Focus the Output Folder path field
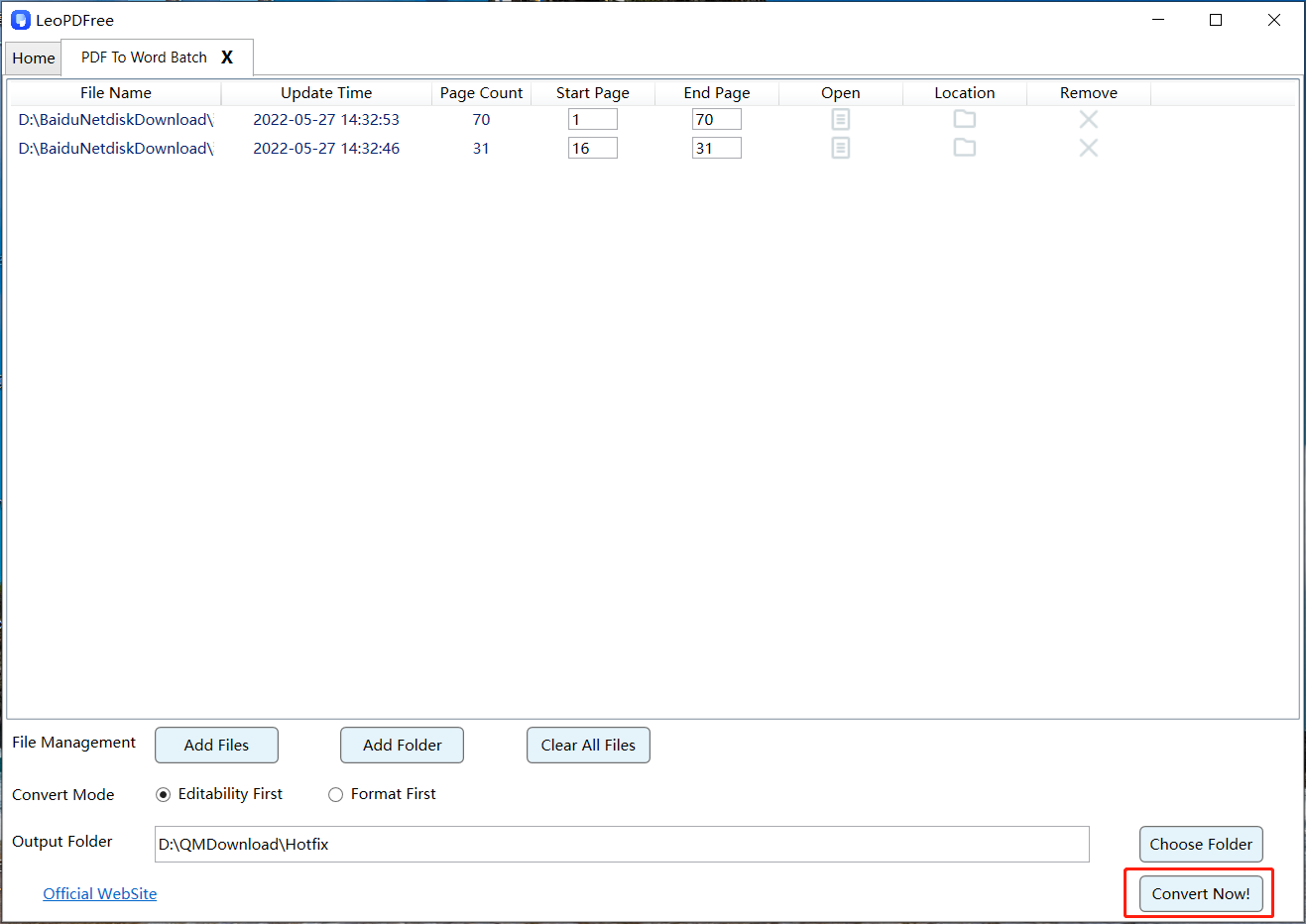 click(622, 845)
